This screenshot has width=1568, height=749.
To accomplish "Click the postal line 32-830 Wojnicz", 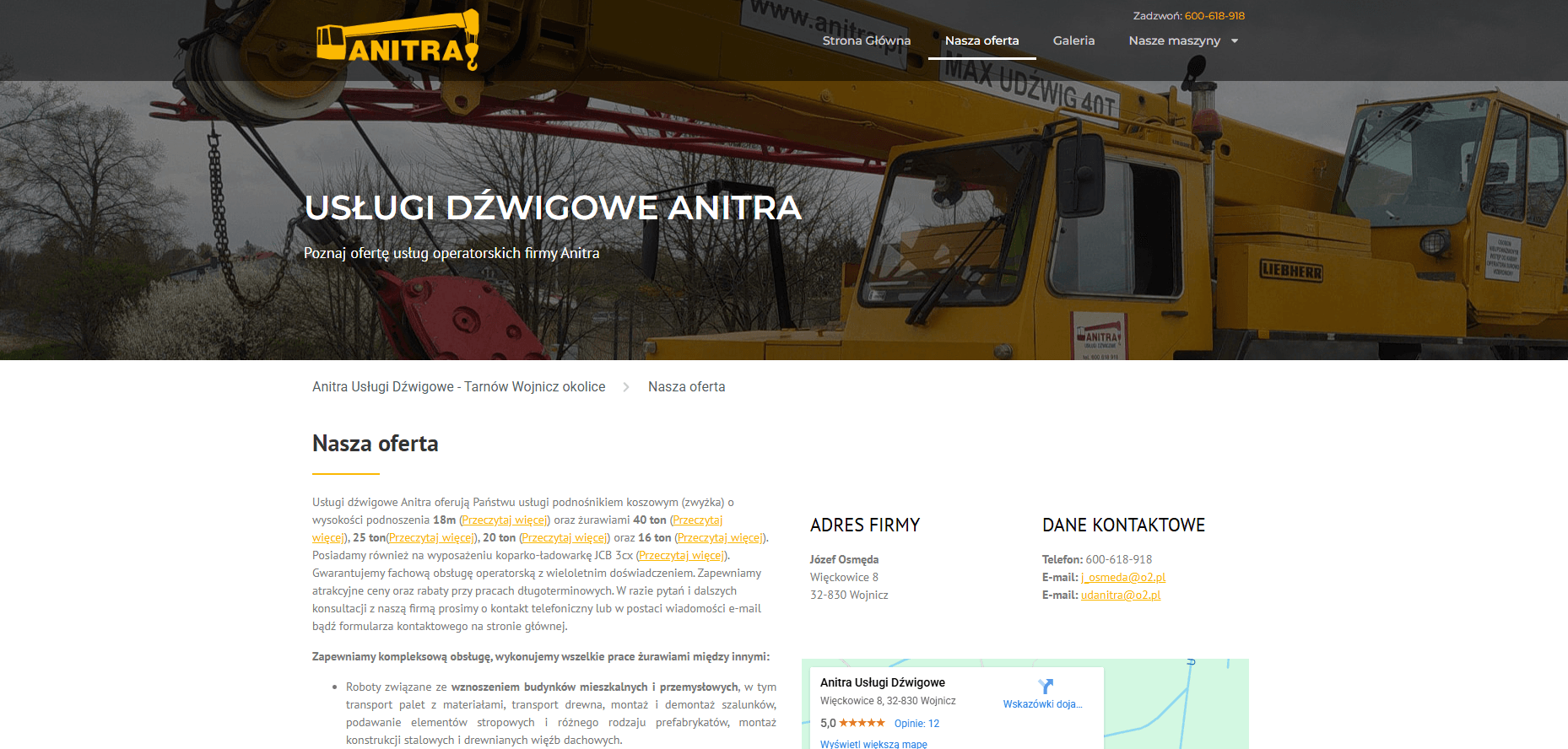I will (x=849, y=595).
